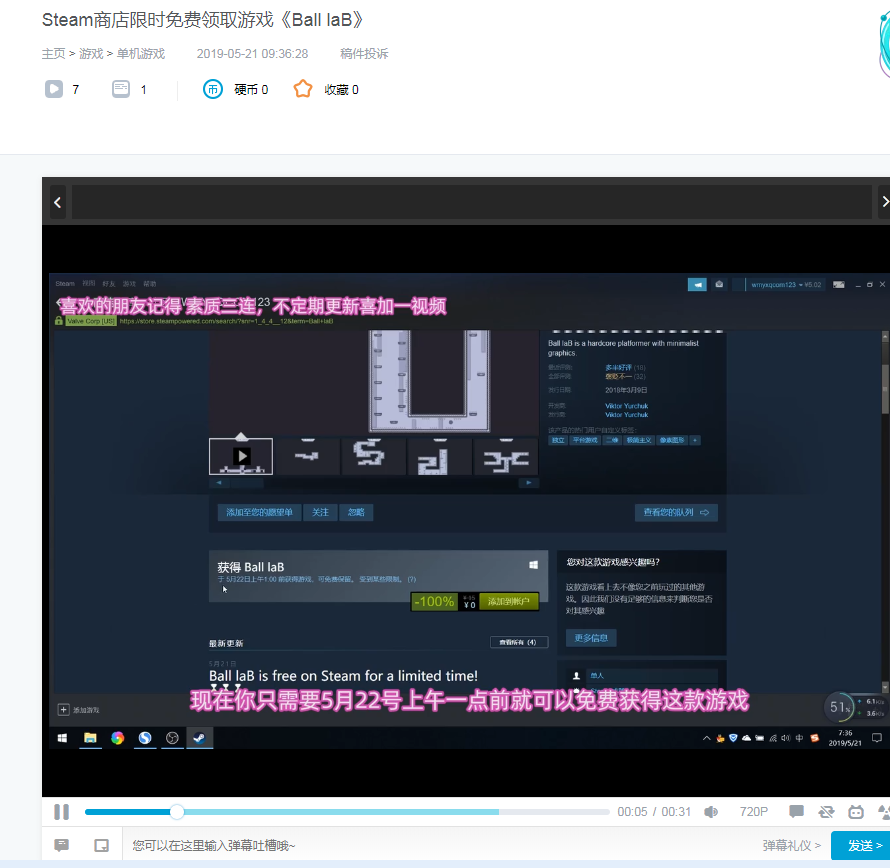The image size is (890, 868).
Task: Select the trailer thumbnail with play icon
Action: [241, 456]
